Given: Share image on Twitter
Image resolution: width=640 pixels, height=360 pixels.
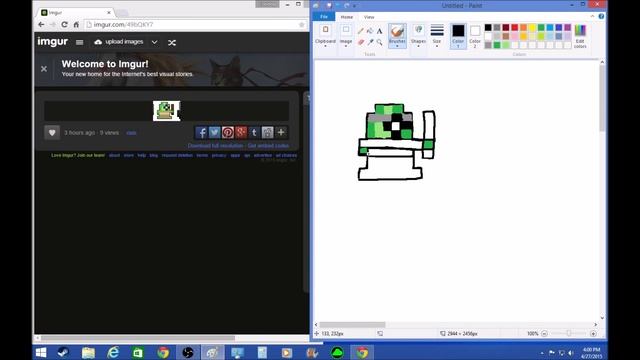Looking at the screenshot, I should [x=214, y=132].
